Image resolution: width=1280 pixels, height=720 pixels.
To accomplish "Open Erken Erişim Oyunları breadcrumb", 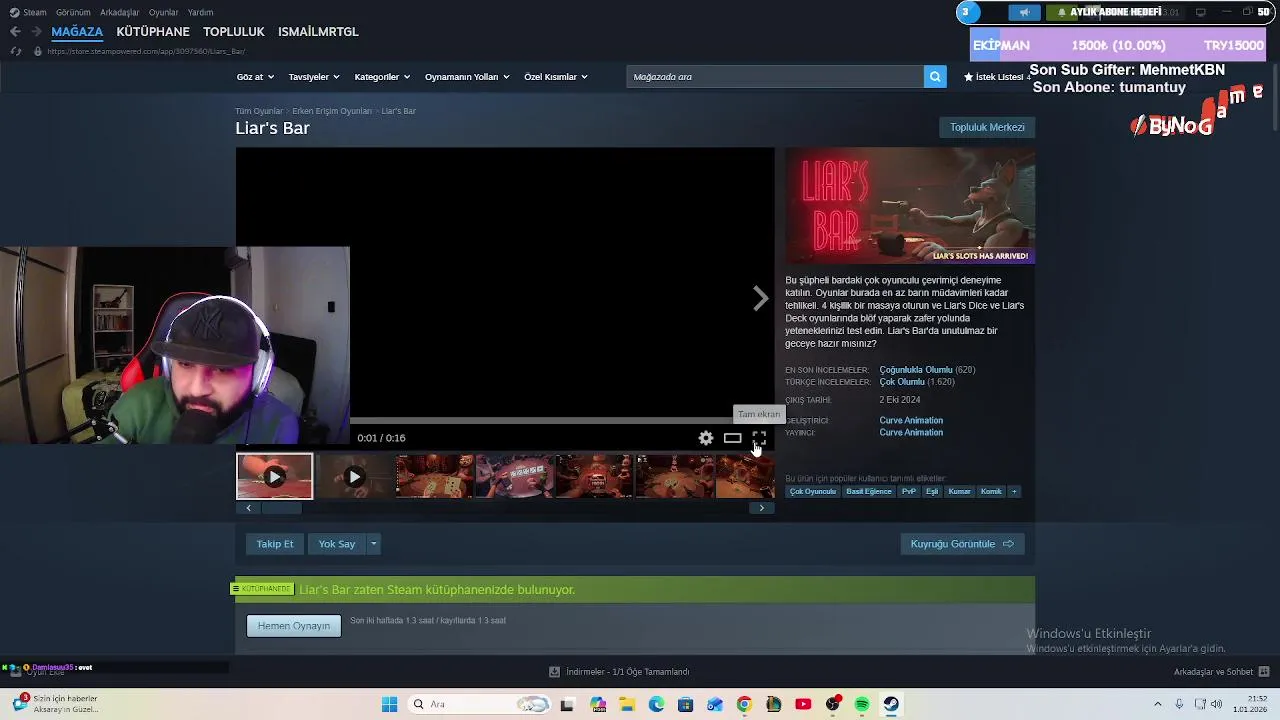I will (332, 111).
